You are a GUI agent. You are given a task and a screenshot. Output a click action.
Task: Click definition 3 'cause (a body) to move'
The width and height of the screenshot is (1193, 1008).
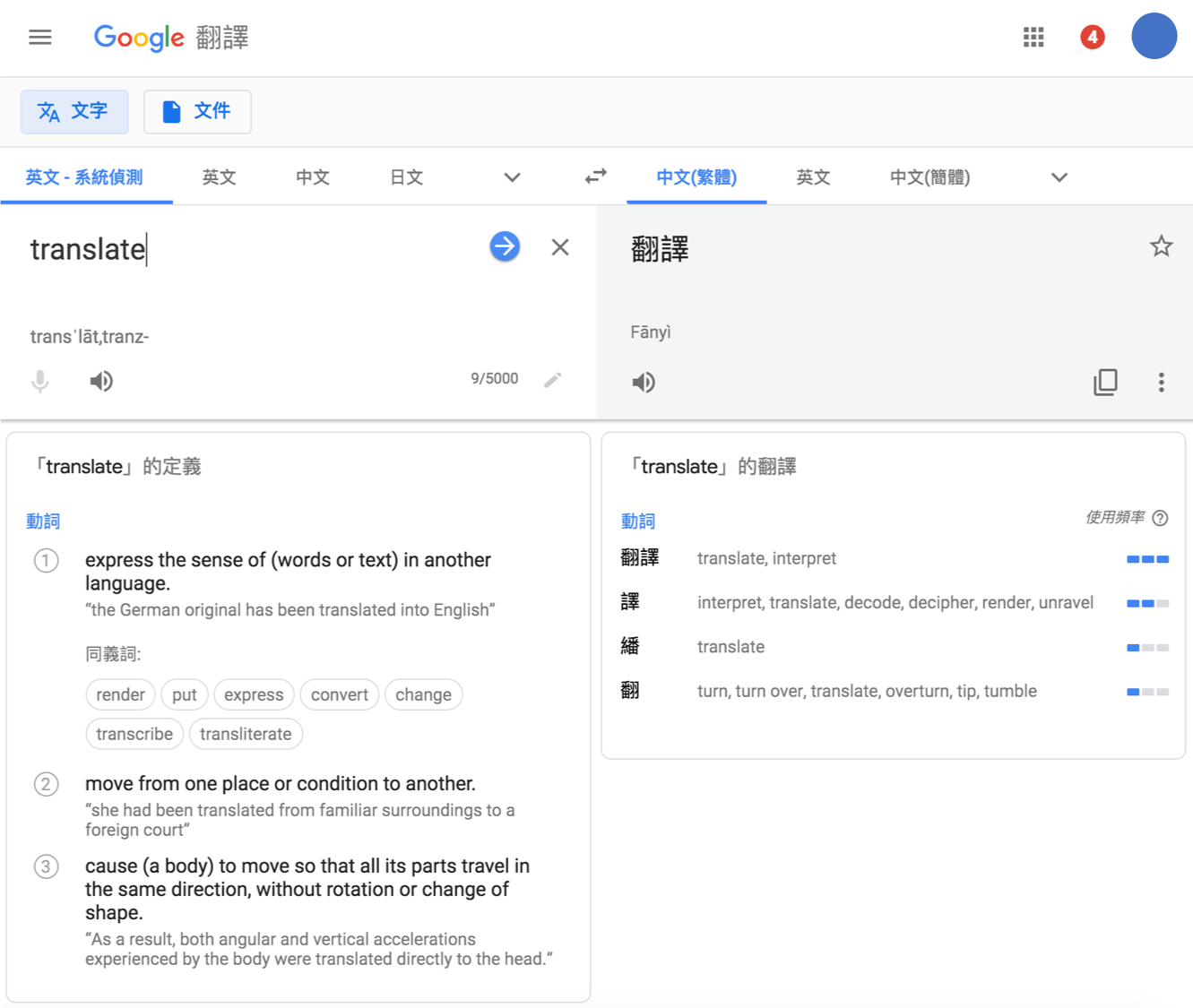307,889
